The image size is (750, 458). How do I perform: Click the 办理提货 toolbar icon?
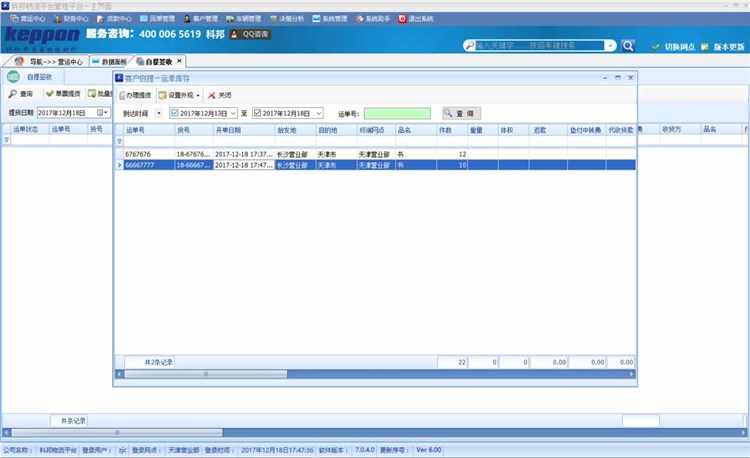point(123,95)
